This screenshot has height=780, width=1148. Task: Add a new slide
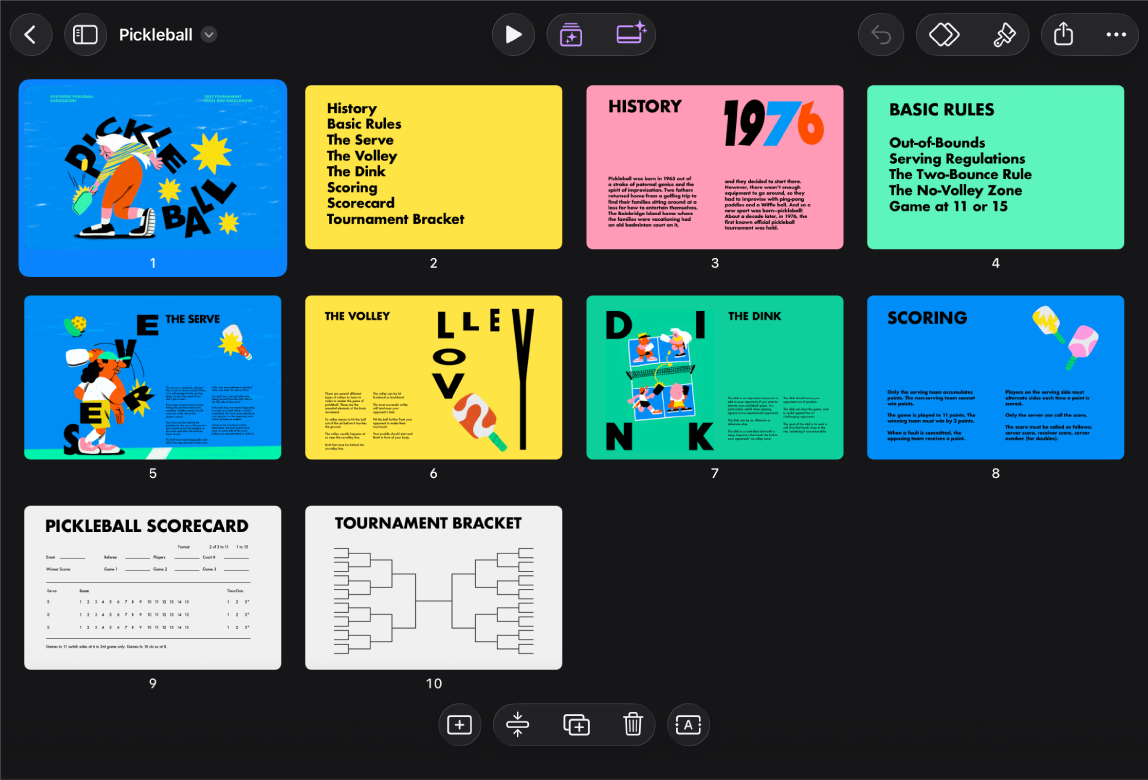459,725
